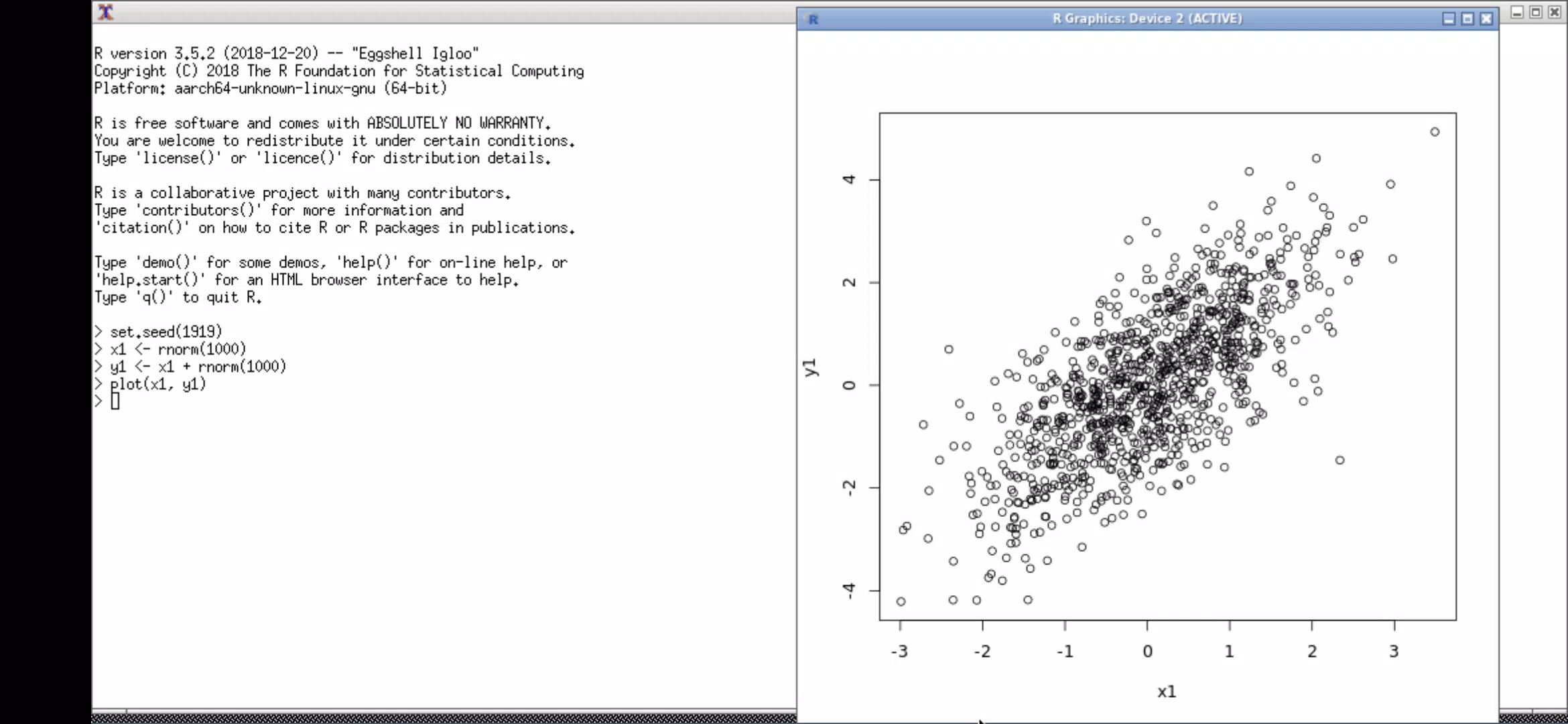Minimize the outer terminal window
Screen dimensions: 1568x724
pos(1517,12)
